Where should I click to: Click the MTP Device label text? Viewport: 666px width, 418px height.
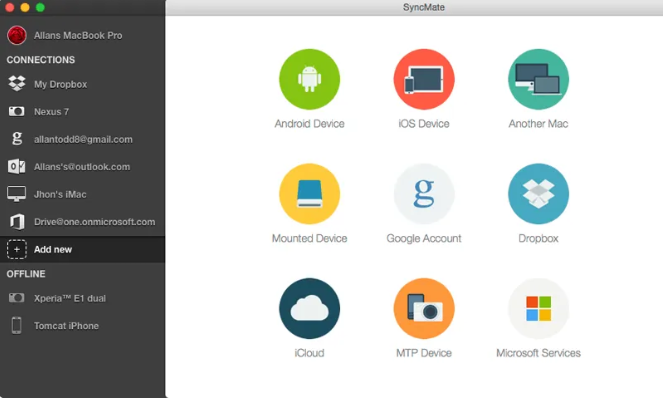pyautogui.click(x=424, y=353)
